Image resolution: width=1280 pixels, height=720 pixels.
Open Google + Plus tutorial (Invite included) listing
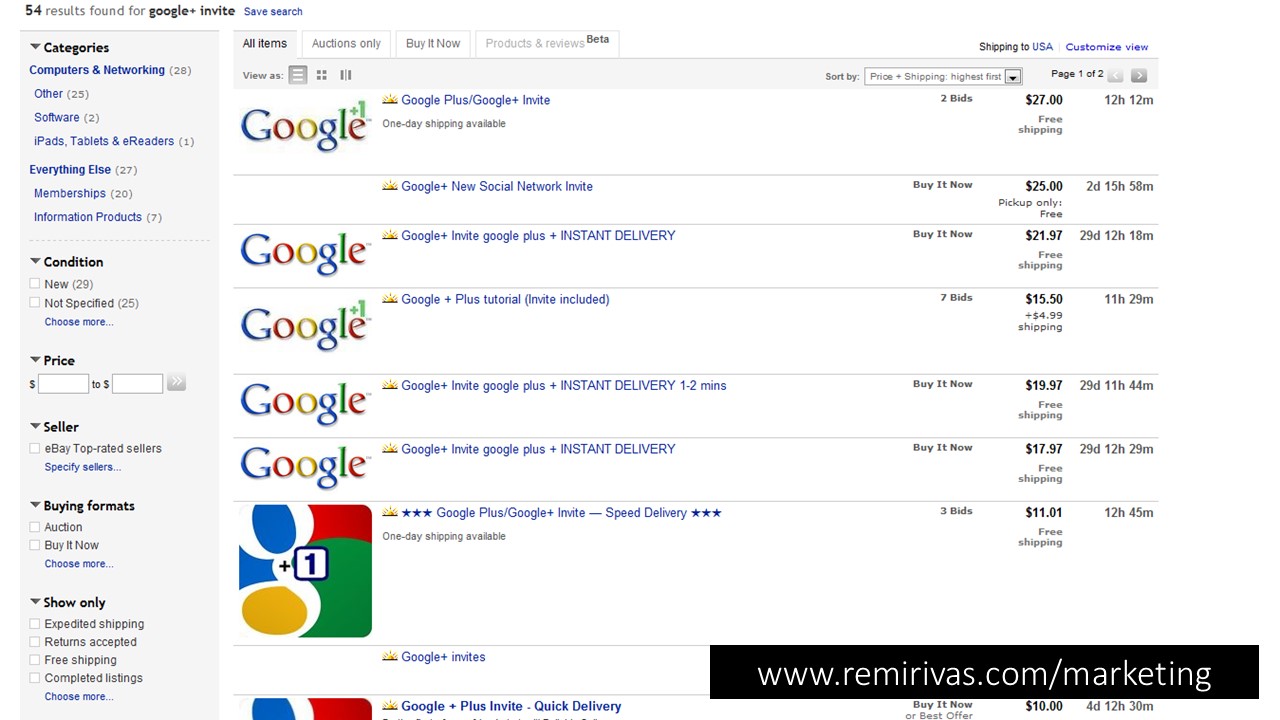pos(505,299)
